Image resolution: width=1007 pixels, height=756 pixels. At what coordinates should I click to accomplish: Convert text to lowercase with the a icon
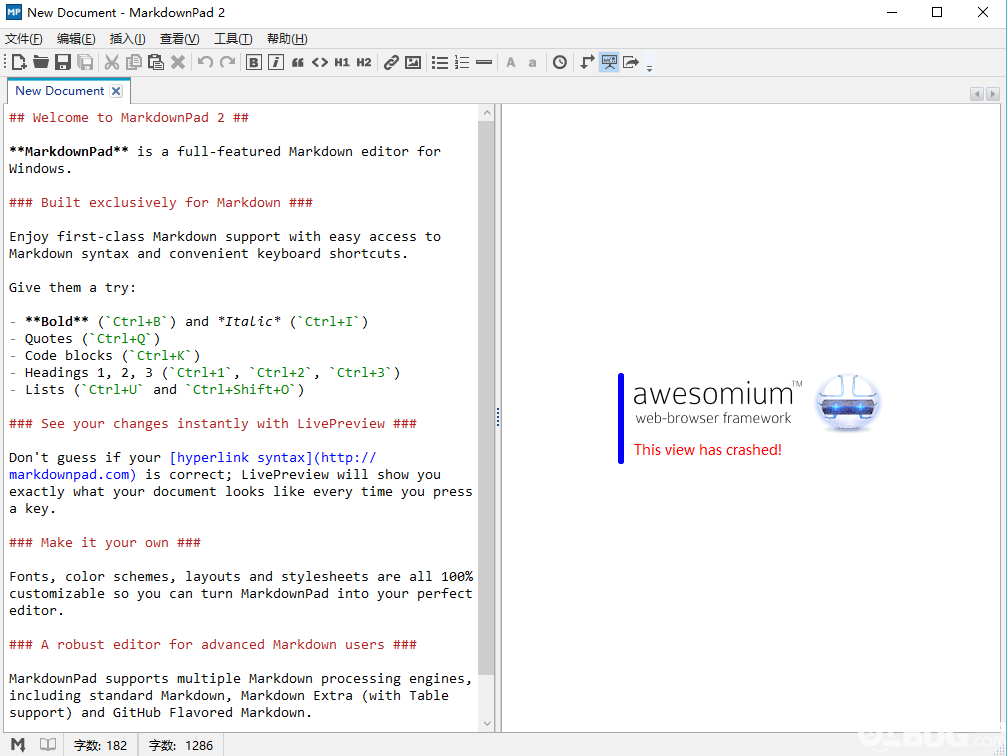point(532,62)
